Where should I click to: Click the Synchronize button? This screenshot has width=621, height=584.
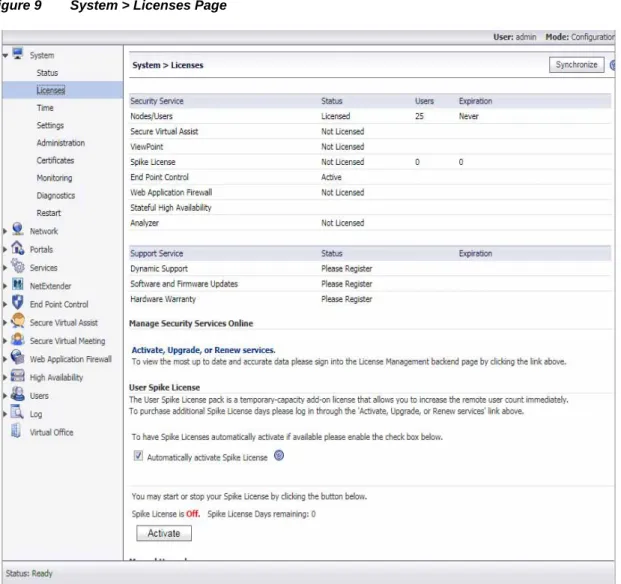577,65
